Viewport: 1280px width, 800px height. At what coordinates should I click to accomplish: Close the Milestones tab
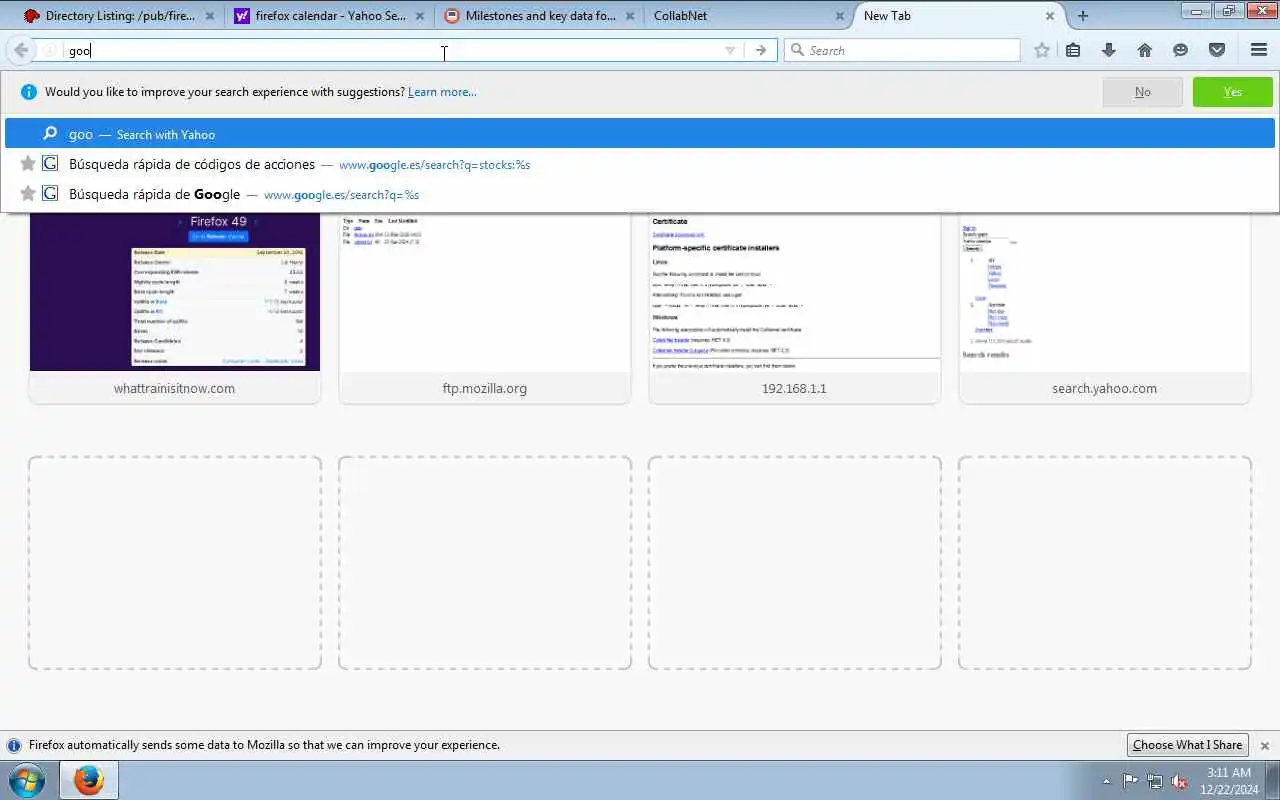[x=630, y=16]
